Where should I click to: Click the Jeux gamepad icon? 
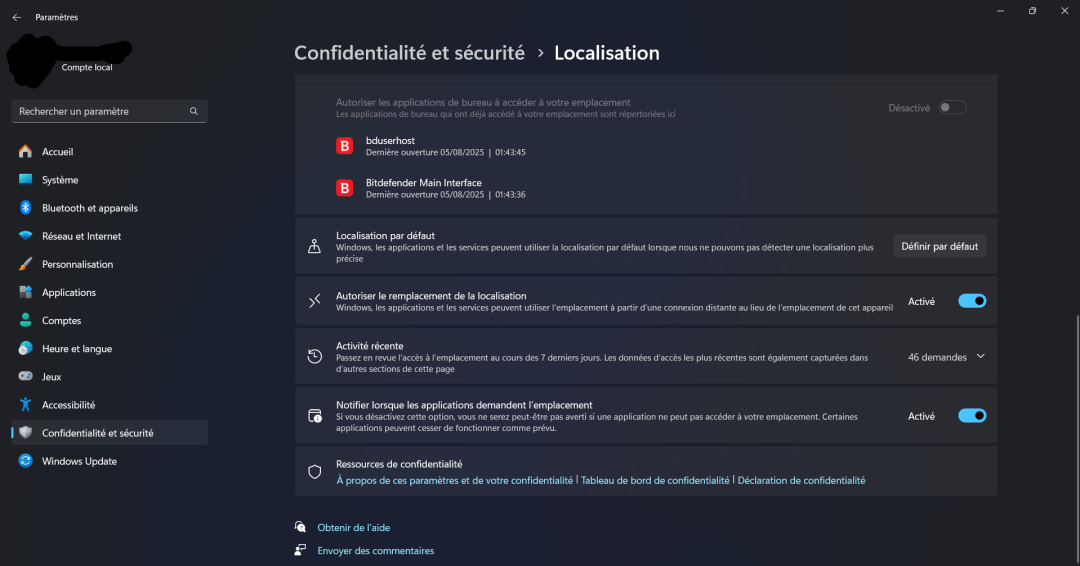[x=25, y=377]
